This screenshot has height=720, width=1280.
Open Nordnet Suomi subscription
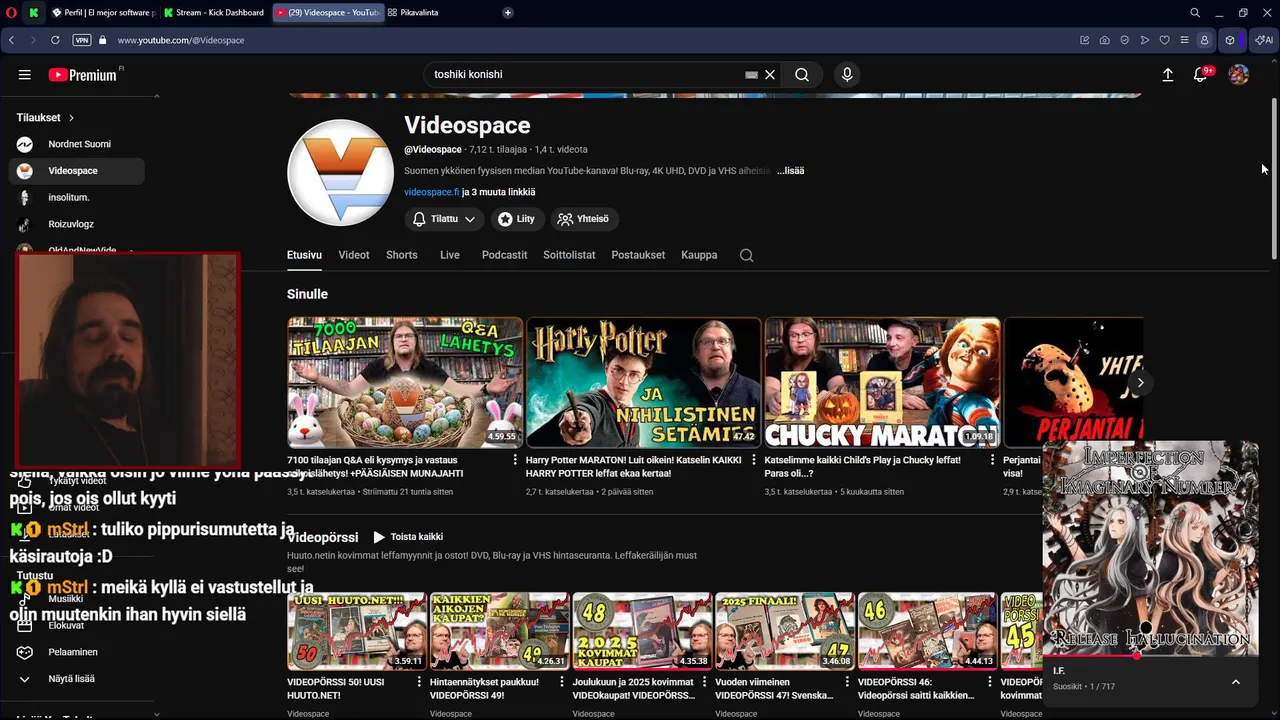coord(77,144)
